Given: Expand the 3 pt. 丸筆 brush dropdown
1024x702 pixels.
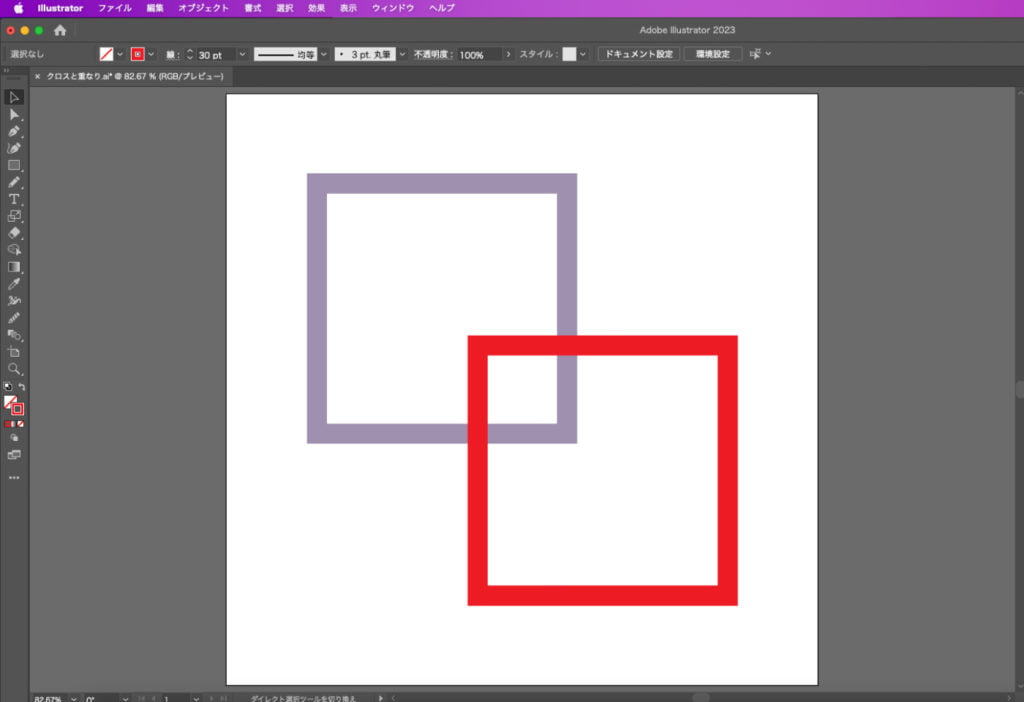Looking at the screenshot, I should point(403,54).
